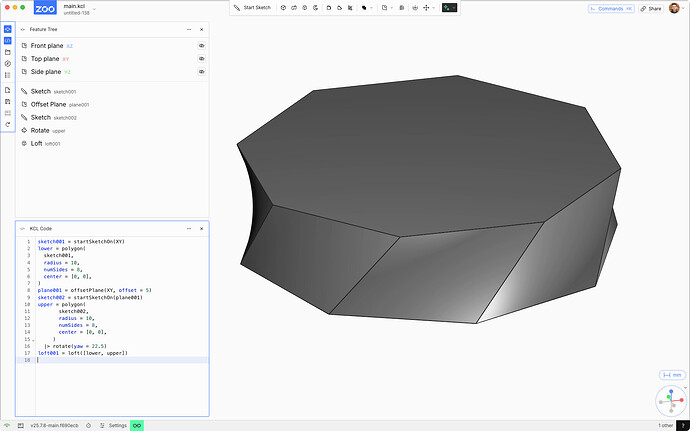This screenshot has width=690, height=431.
Task: Click the insert-file sidebar icon
Action: tap(7, 90)
